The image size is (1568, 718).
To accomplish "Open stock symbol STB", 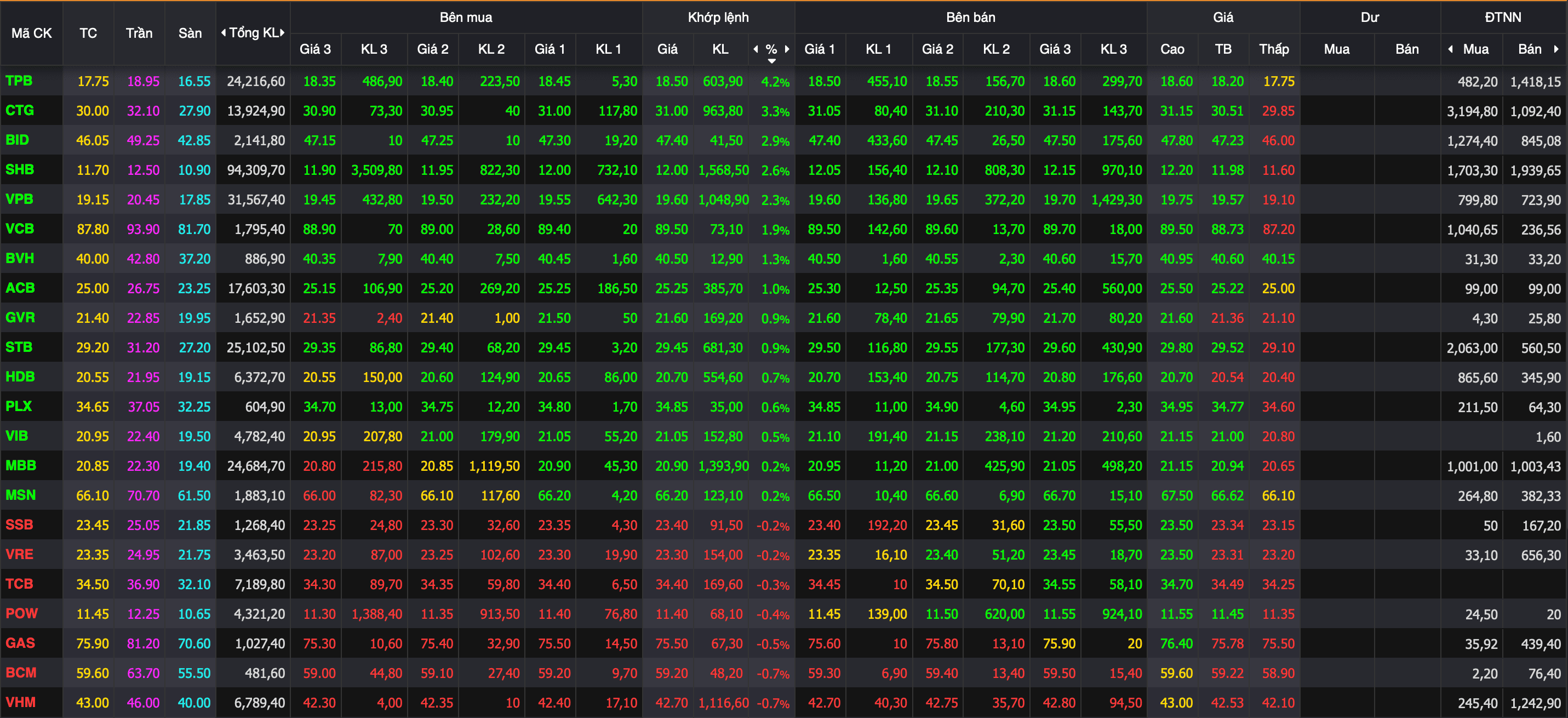I will click(x=19, y=347).
